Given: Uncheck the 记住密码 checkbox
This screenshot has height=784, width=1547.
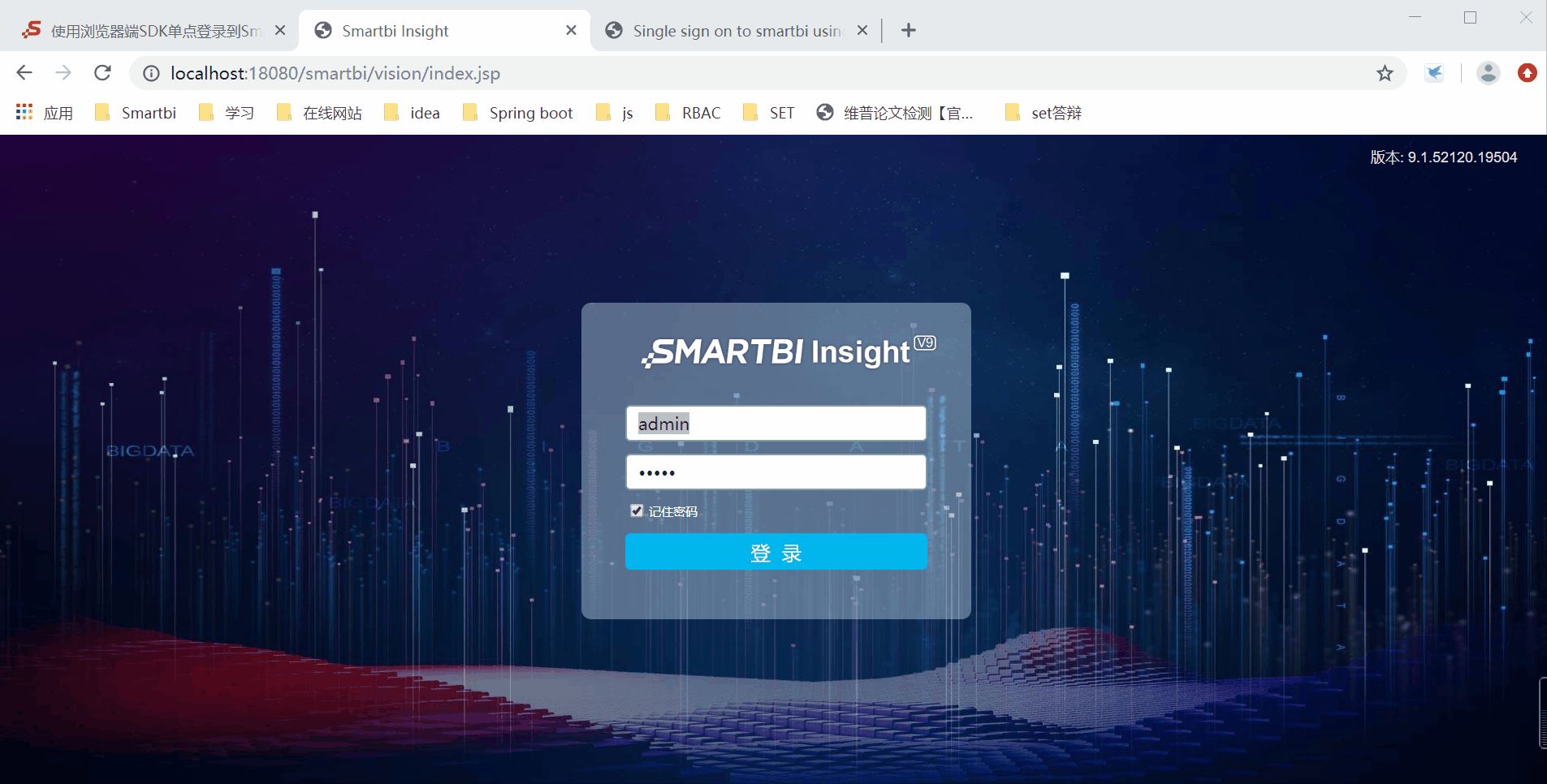Looking at the screenshot, I should point(637,510).
